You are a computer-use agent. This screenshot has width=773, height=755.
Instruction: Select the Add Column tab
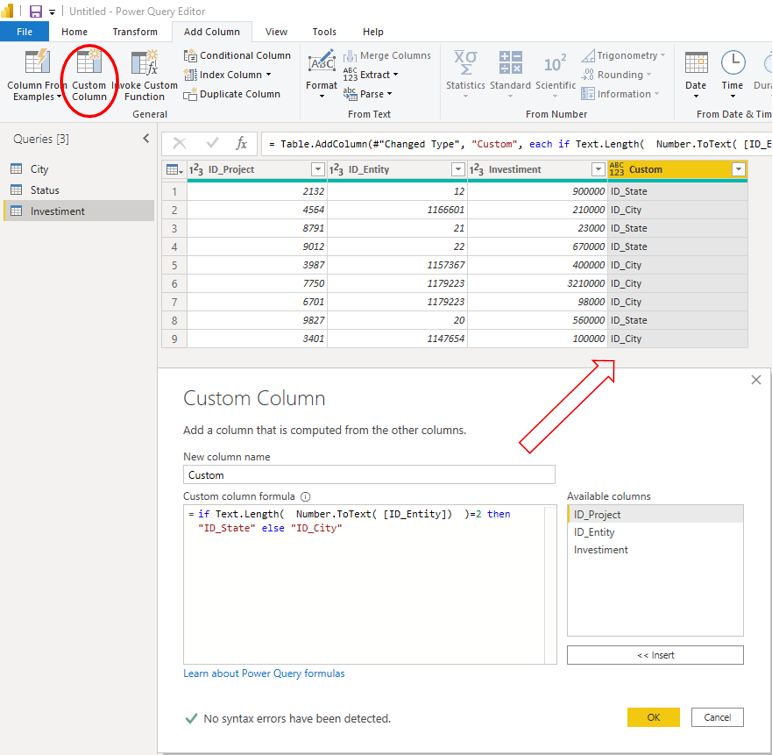coord(212,32)
